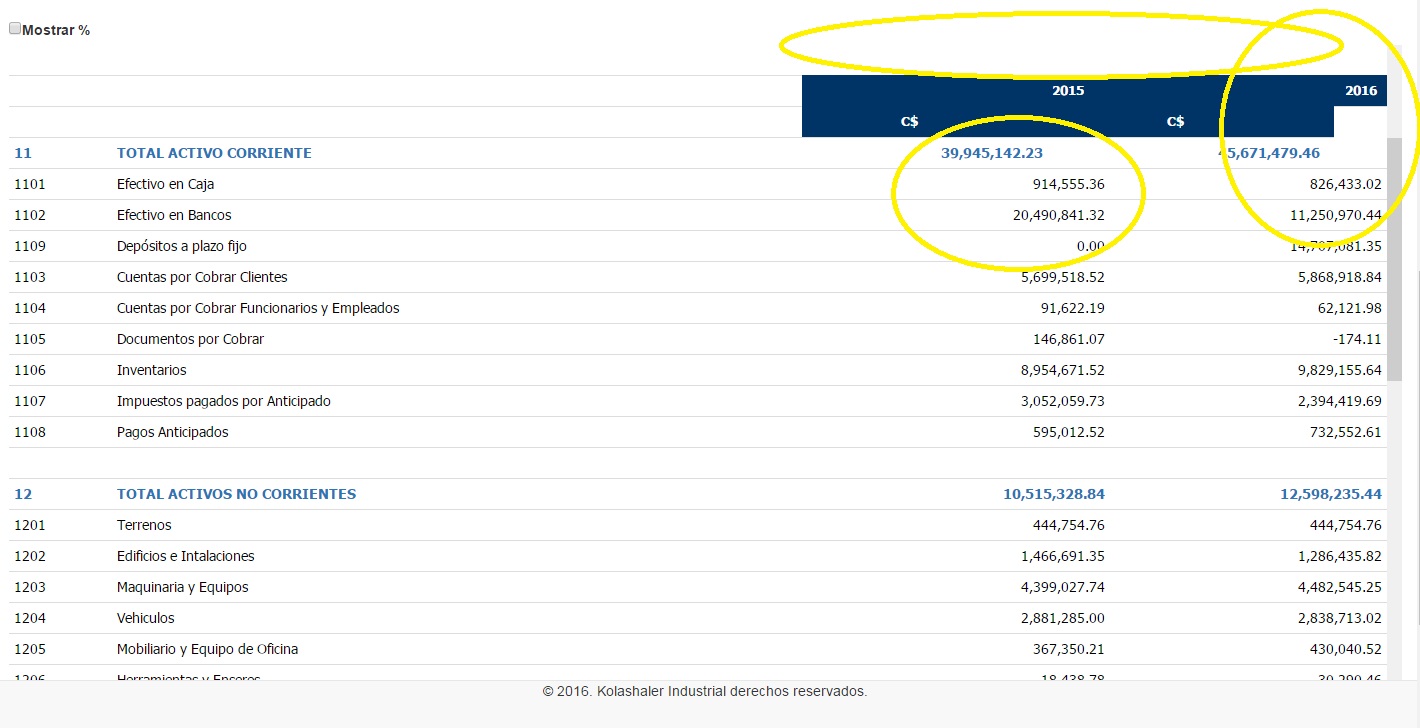This screenshot has width=1420, height=728.
Task: Click the 2015 total 39,945,142.23
Action: 992,153
